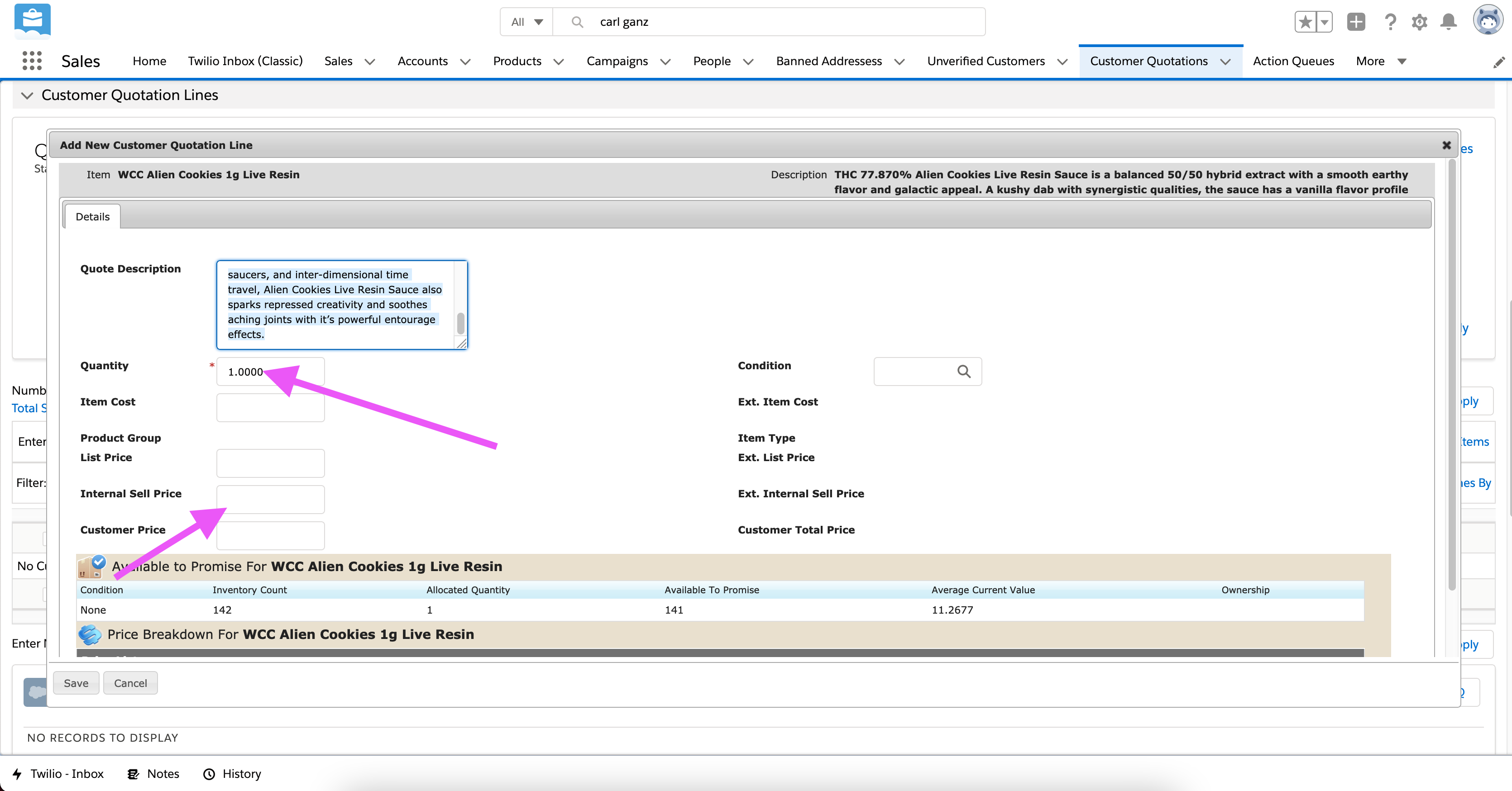Click the Average Current Value header
1512x791 pixels.
coord(983,590)
